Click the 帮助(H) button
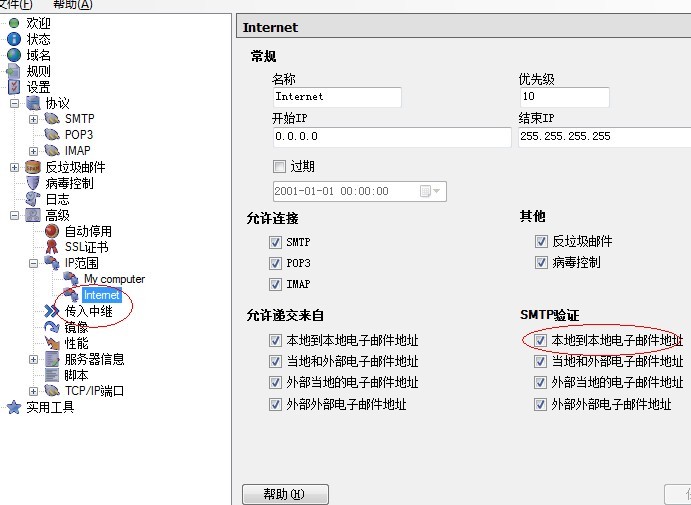 pyautogui.click(x=286, y=494)
